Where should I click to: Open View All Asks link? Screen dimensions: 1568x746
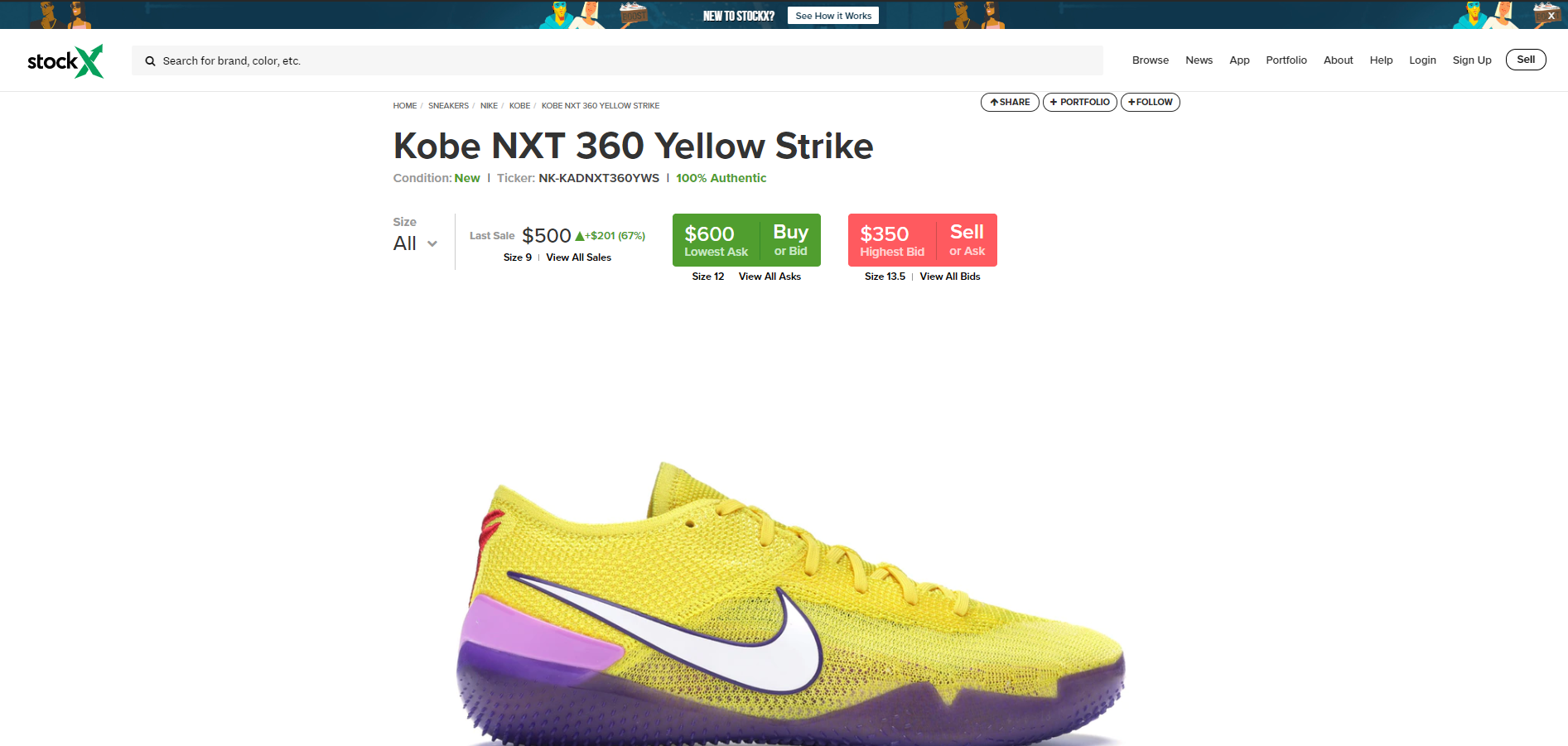click(770, 277)
